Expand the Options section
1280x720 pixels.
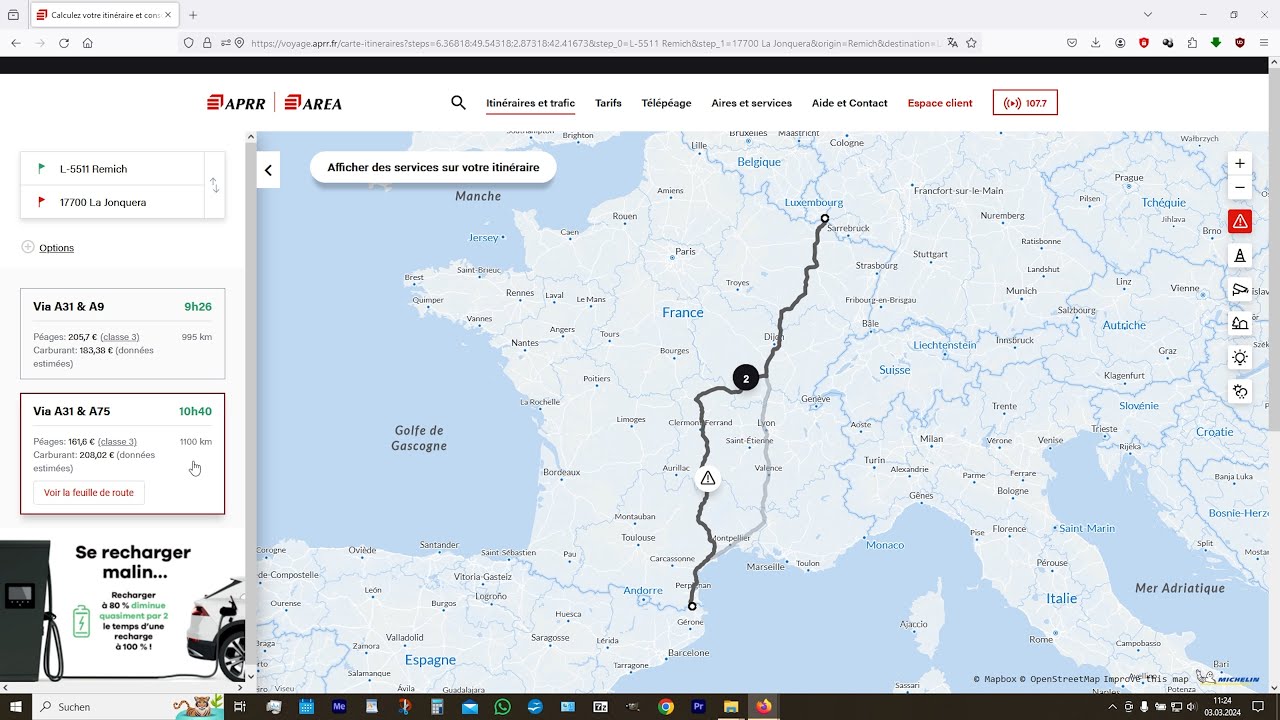(x=48, y=247)
